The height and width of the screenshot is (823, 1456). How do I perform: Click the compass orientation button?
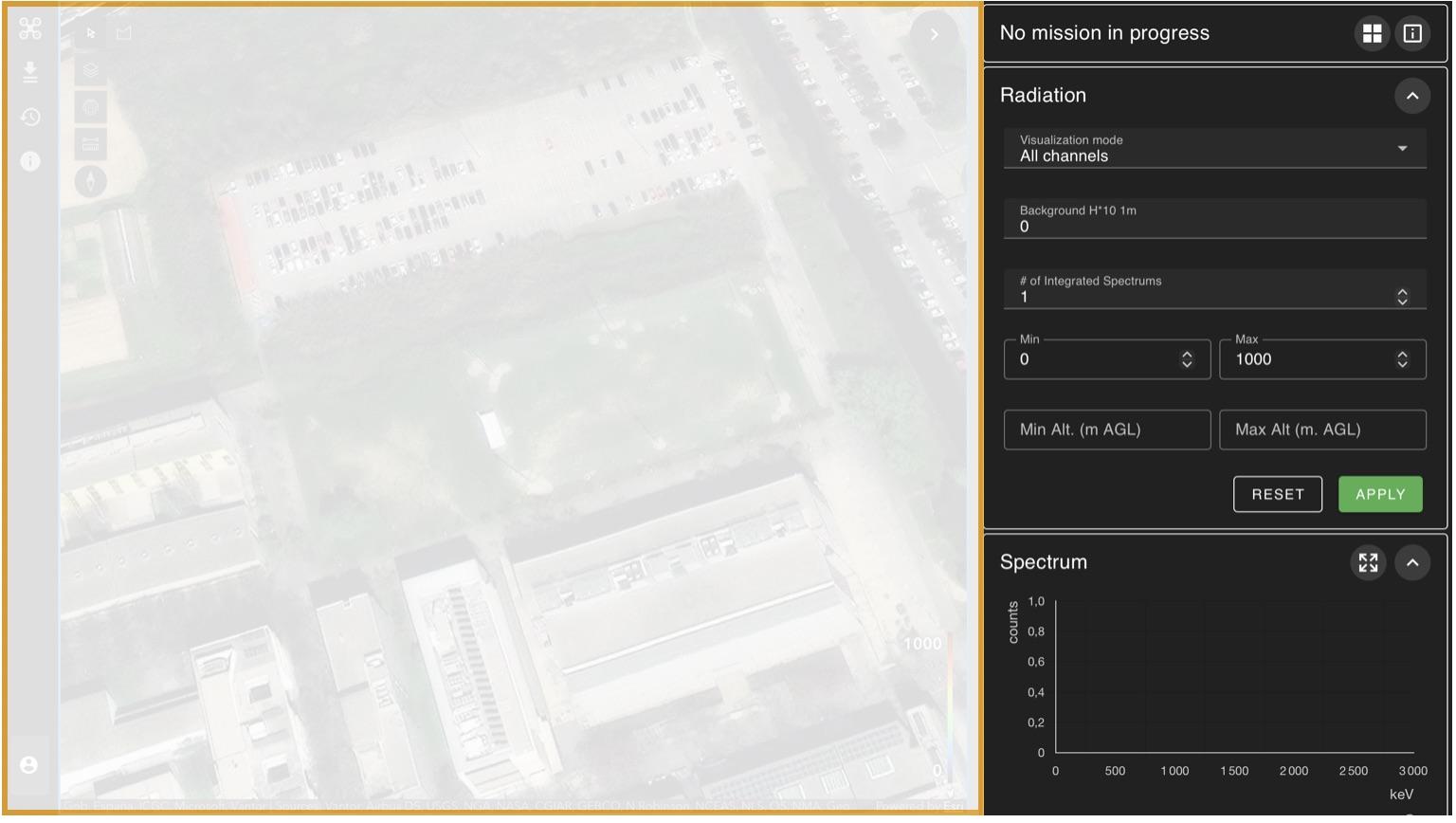click(x=91, y=181)
